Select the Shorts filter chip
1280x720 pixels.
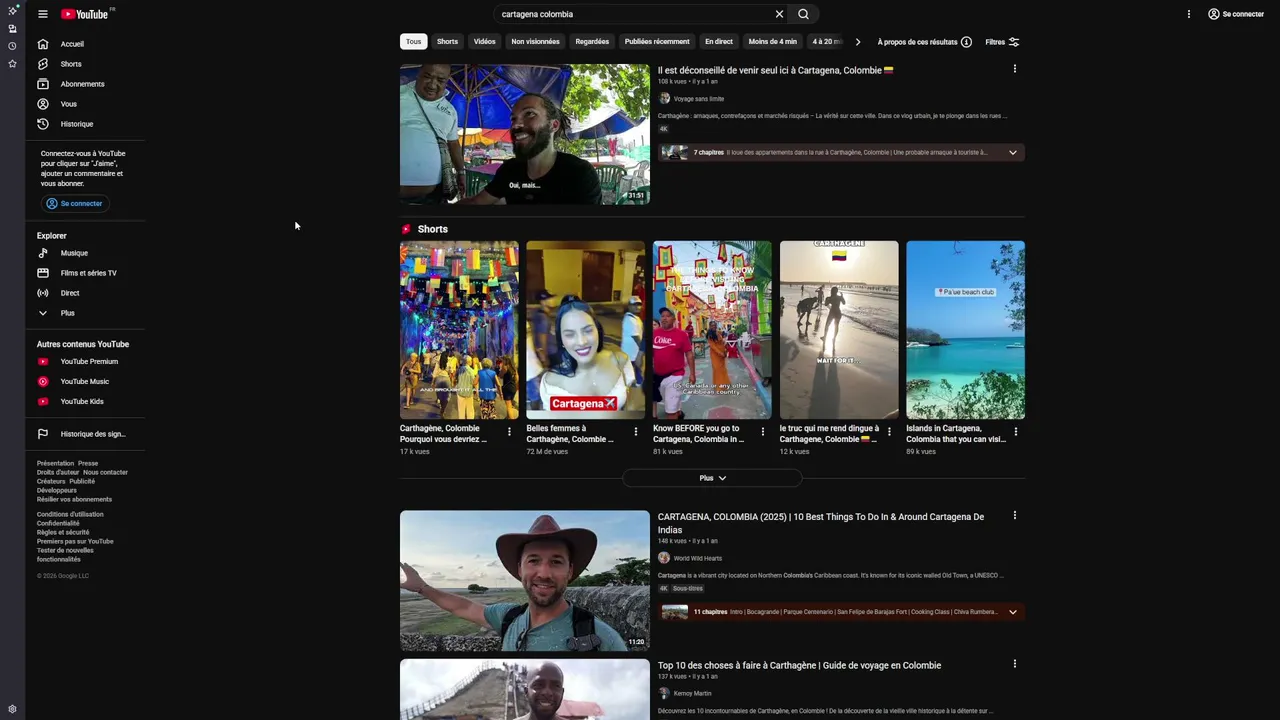(x=447, y=42)
